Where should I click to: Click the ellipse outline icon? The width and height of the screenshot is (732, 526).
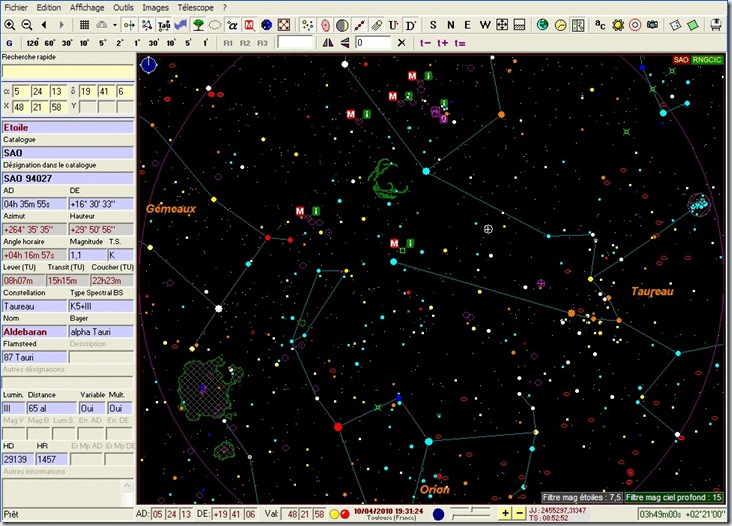point(215,25)
